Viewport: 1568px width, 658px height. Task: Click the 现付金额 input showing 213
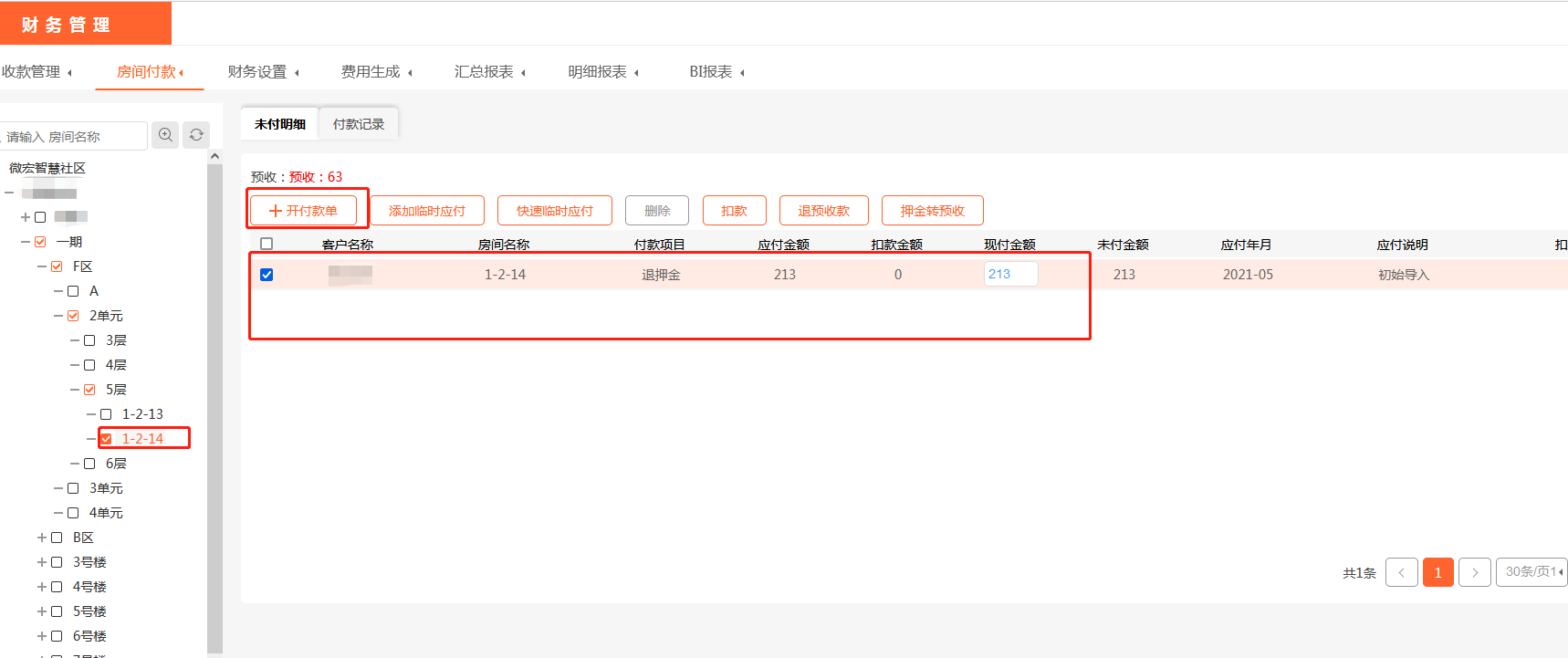point(1010,274)
